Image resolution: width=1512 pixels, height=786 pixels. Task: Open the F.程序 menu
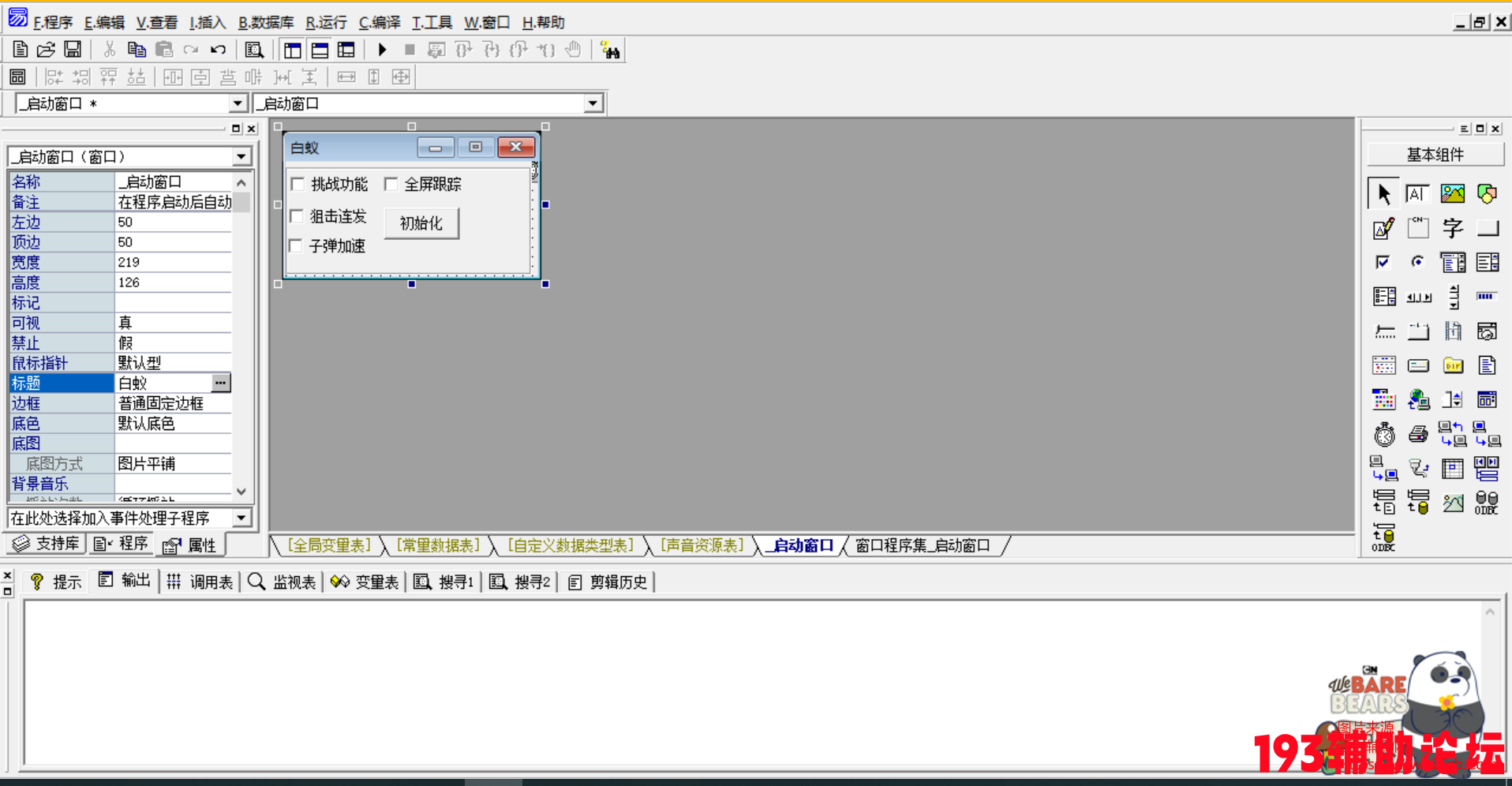point(52,22)
